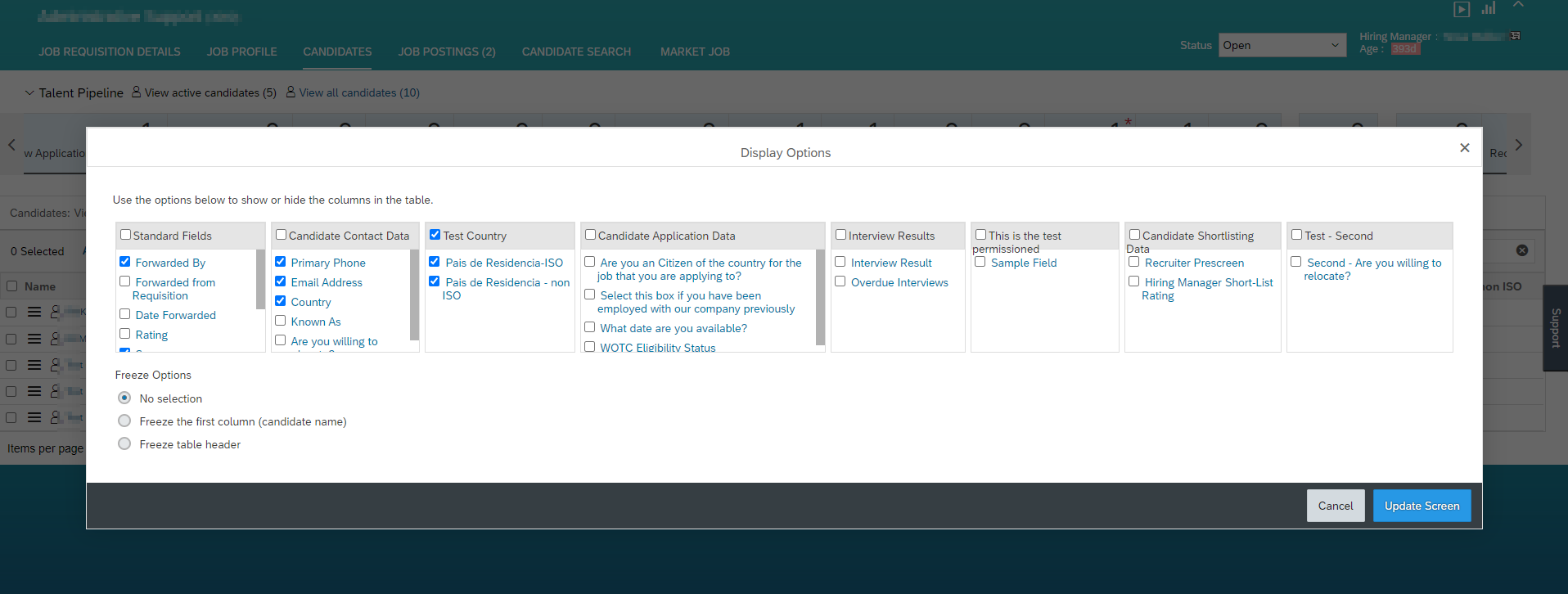Toggle the Standard Fields group checkbox

click(125, 235)
